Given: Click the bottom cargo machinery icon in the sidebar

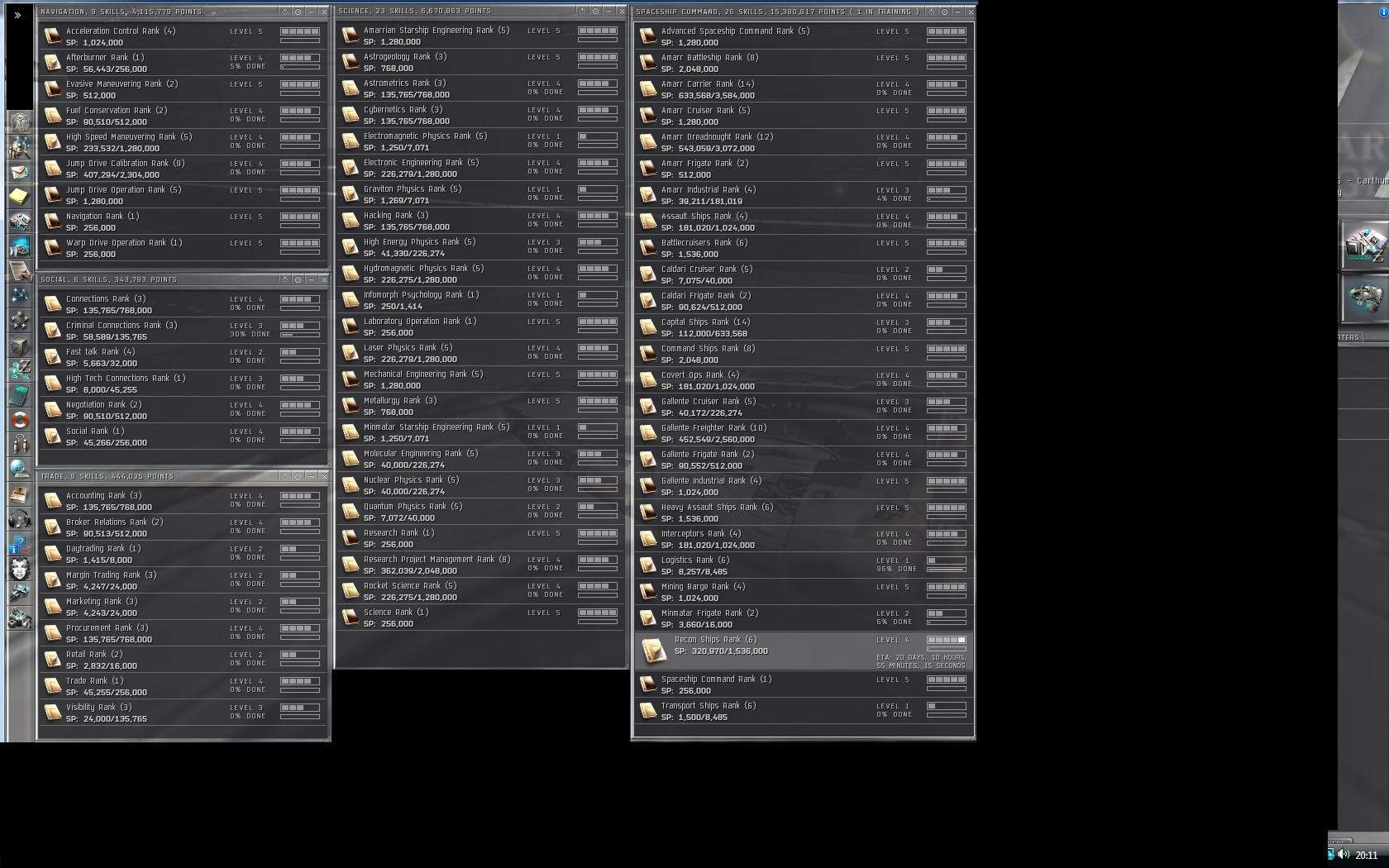Looking at the screenshot, I should tap(21, 618).
